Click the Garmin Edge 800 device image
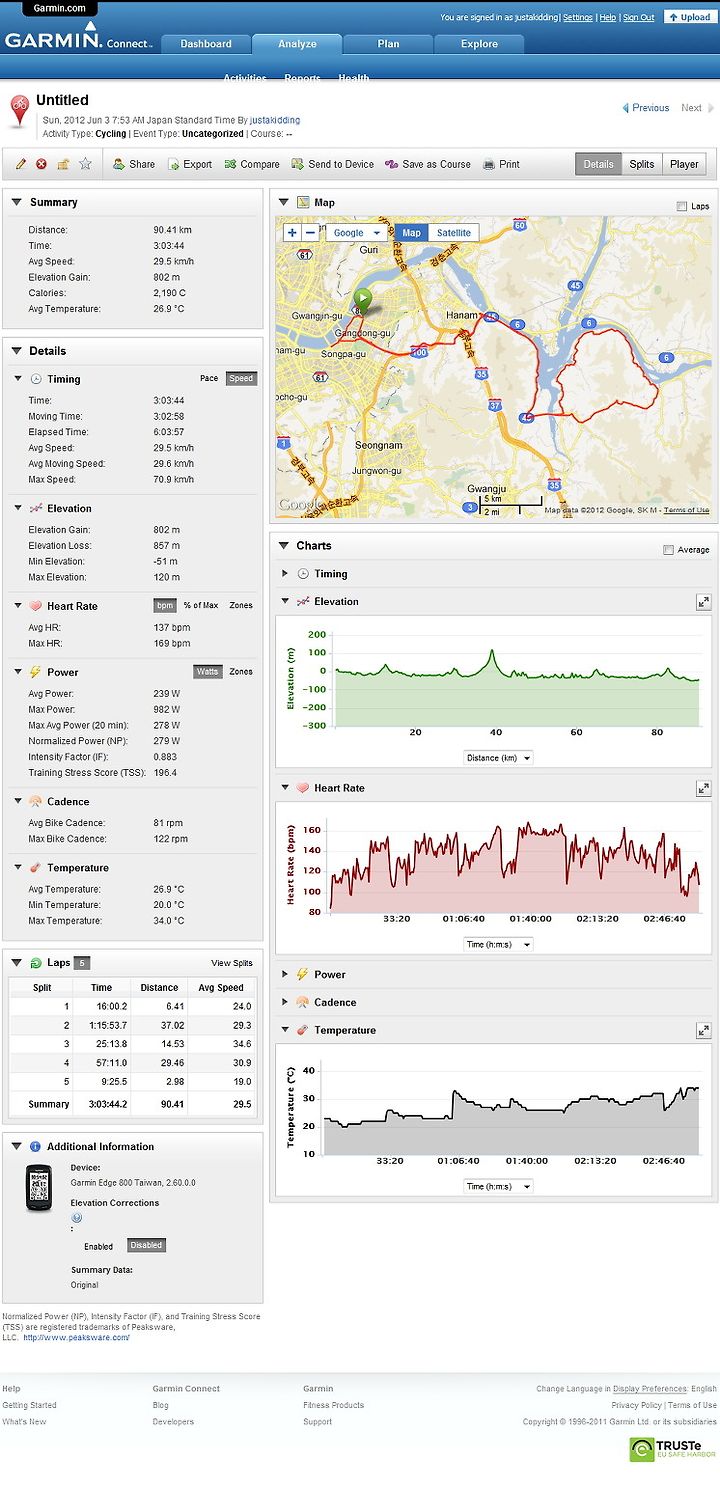Viewport: 720px width, 1487px height. tap(38, 1187)
